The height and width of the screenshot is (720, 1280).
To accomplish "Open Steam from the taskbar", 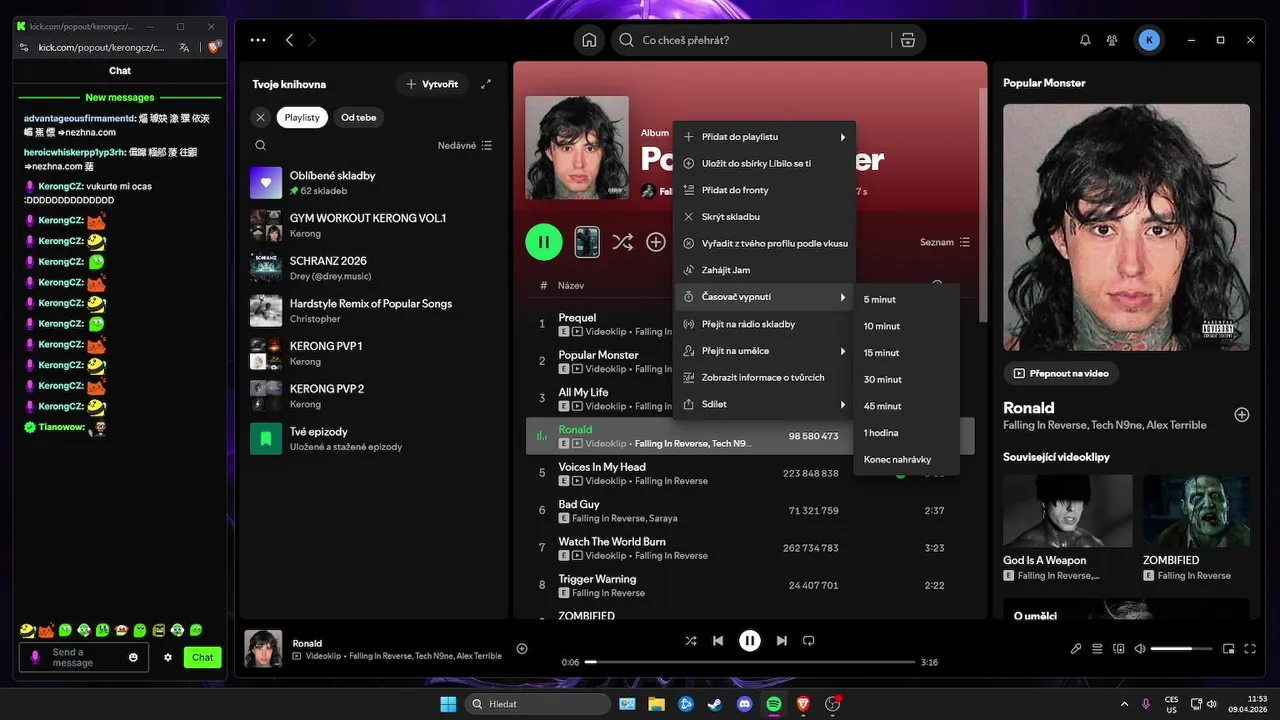I will pyautogui.click(x=715, y=704).
